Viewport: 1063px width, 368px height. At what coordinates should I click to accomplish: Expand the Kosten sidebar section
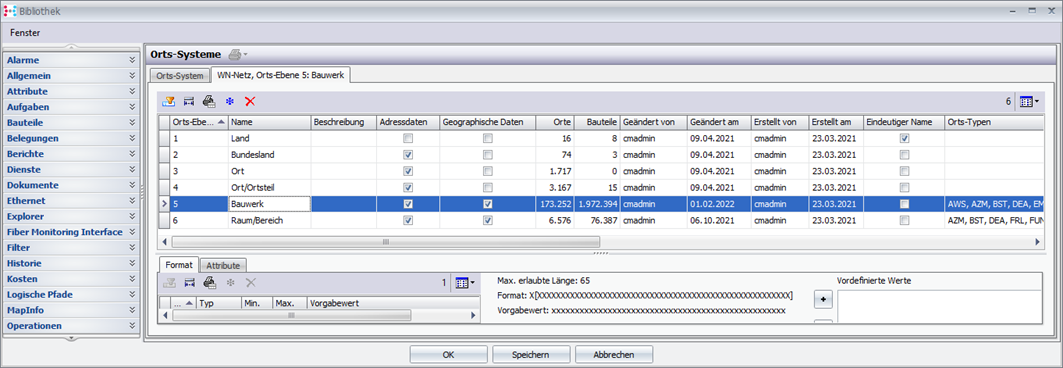[x=71, y=279]
